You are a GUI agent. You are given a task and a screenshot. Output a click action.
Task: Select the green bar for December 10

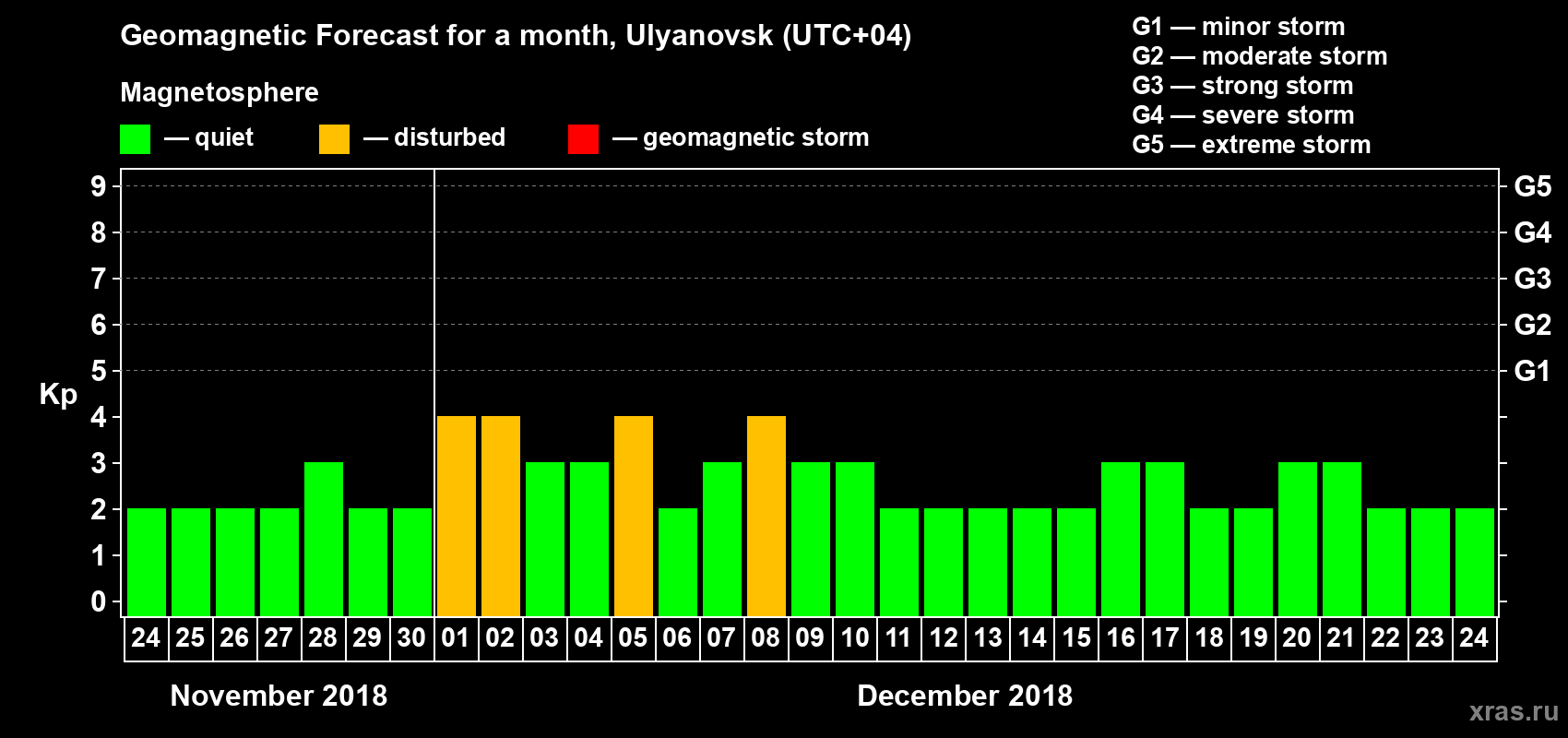pyautogui.click(x=855, y=539)
